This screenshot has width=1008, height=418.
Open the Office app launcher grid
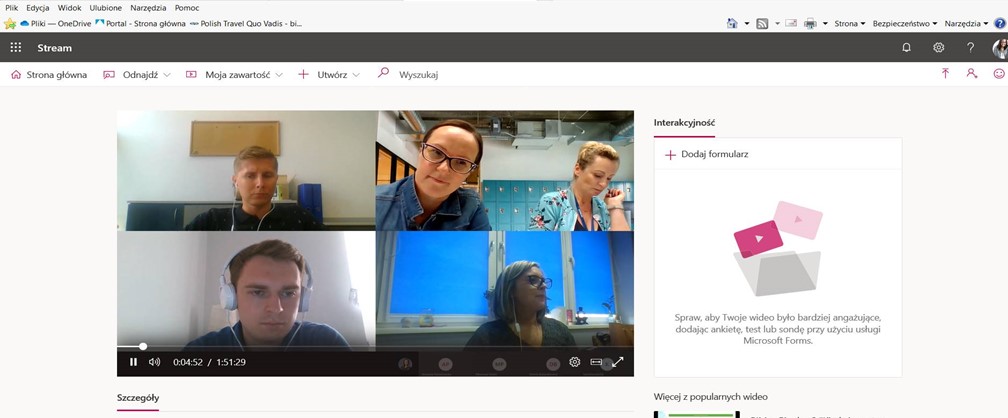pos(15,48)
